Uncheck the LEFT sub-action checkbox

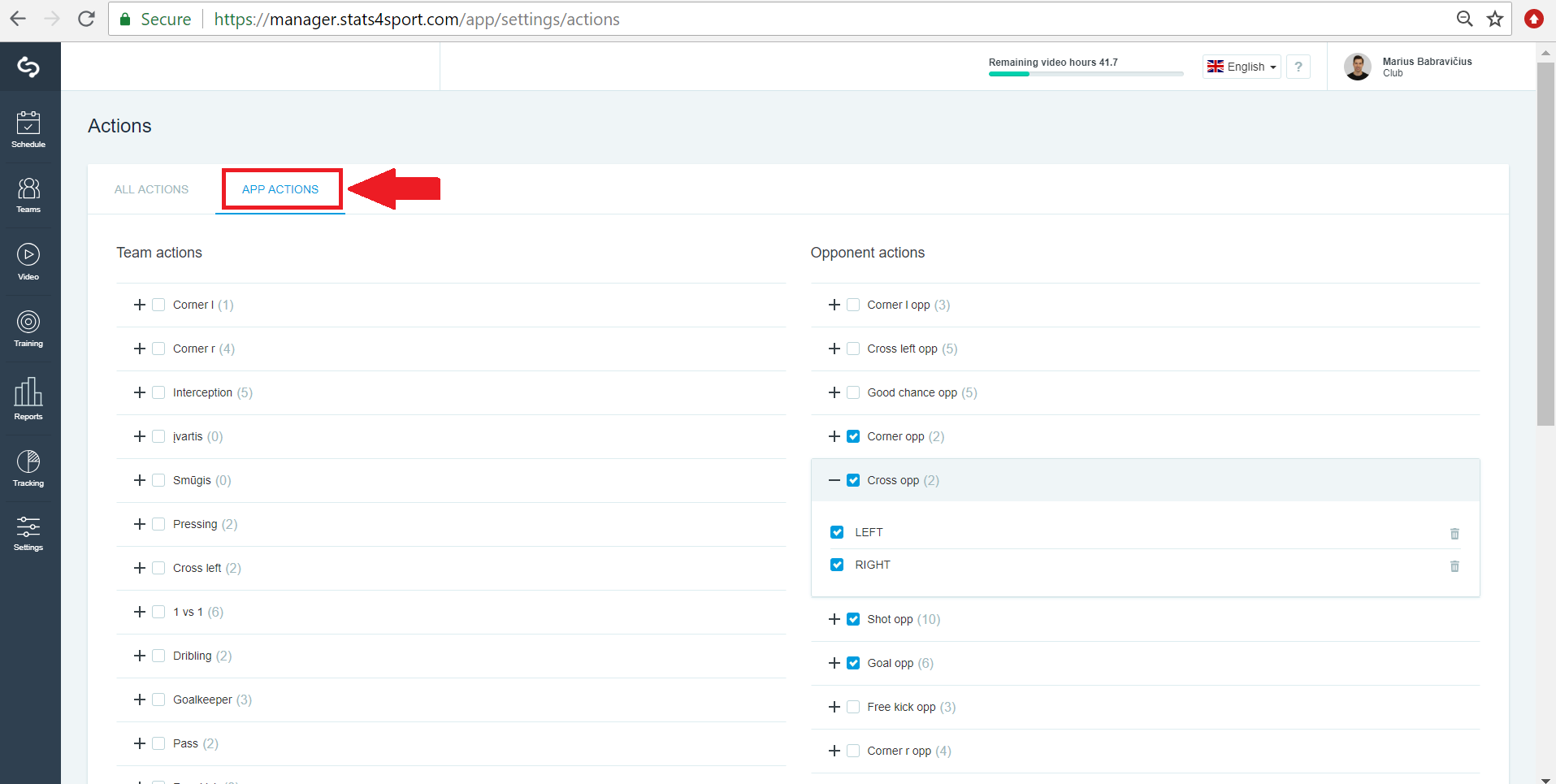[x=837, y=532]
